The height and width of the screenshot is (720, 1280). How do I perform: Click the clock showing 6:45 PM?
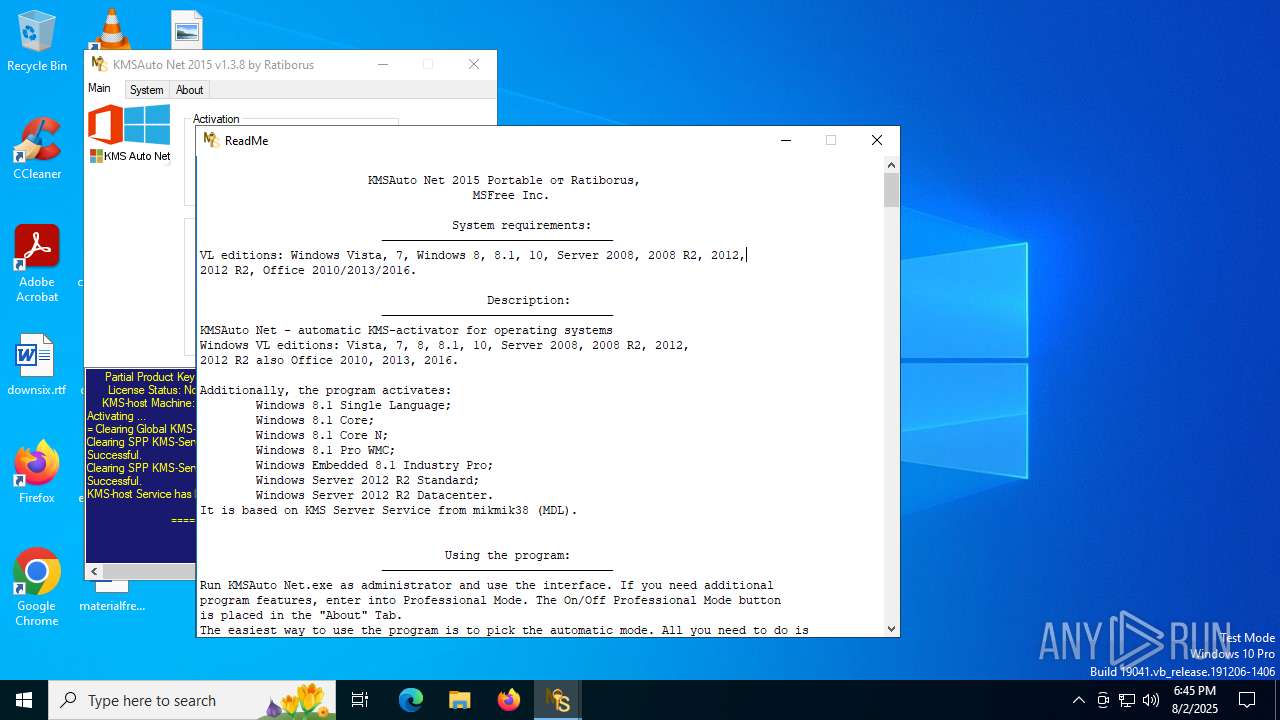tap(1194, 700)
